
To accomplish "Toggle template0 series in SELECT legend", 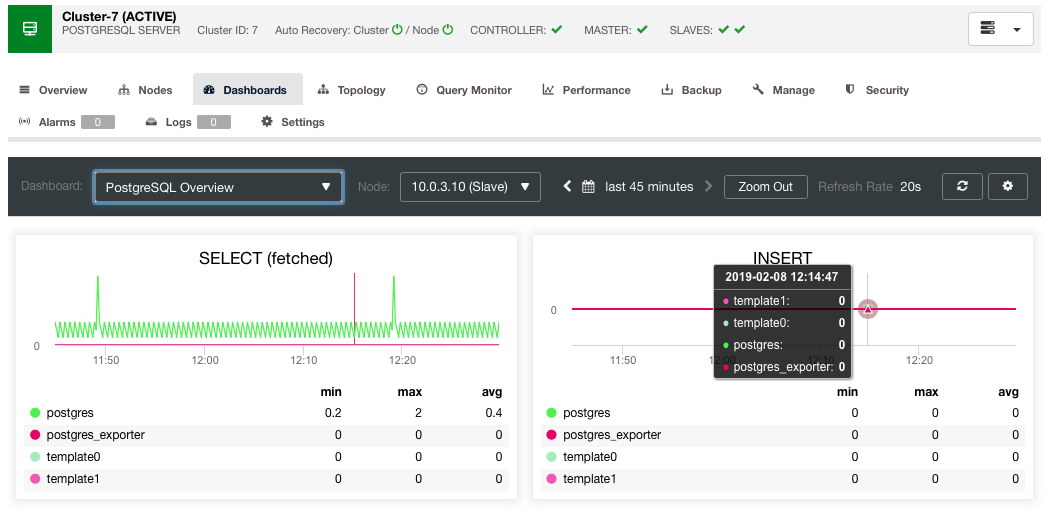I will tap(65, 457).
